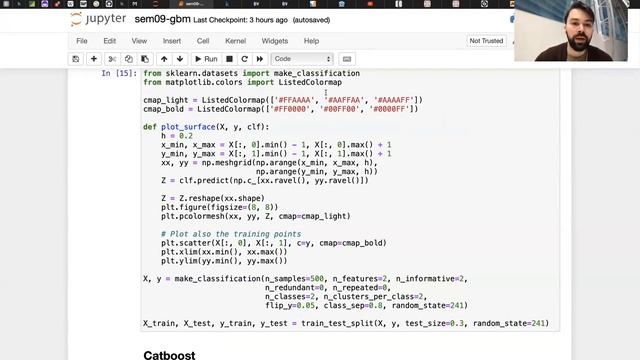The image size is (640, 360).
Task: Open the command palette keyboard icon
Action: (x=347, y=59)
